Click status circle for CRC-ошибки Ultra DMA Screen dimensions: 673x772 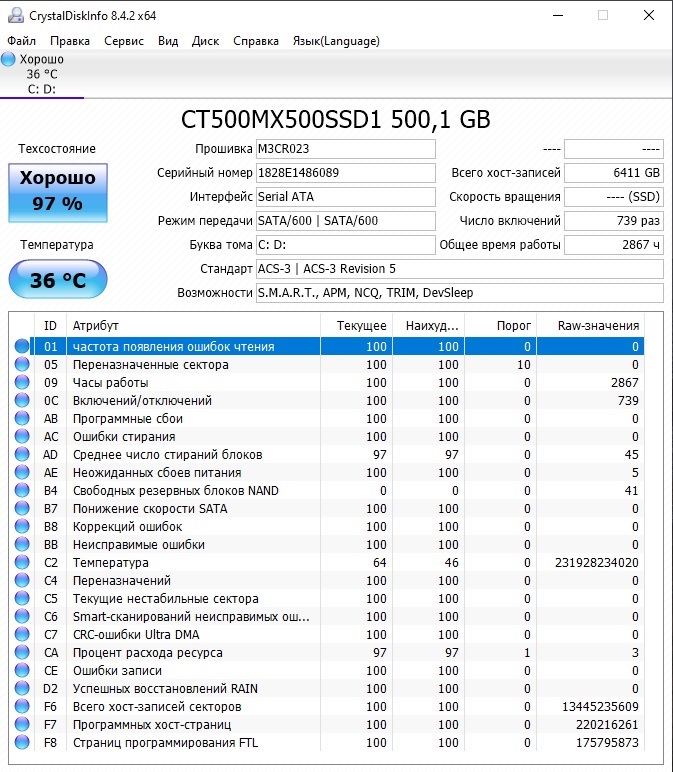click(22, 634)
